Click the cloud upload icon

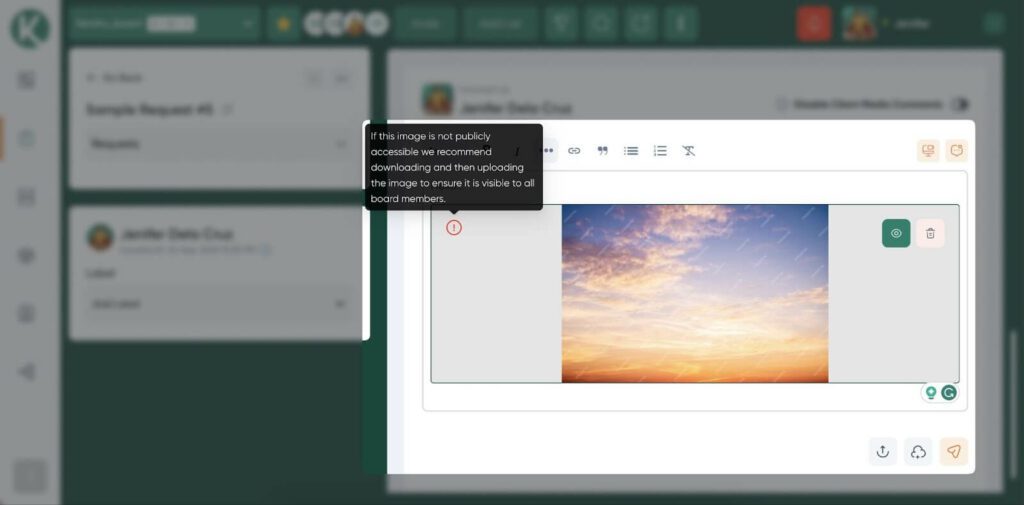click(918, 452)
